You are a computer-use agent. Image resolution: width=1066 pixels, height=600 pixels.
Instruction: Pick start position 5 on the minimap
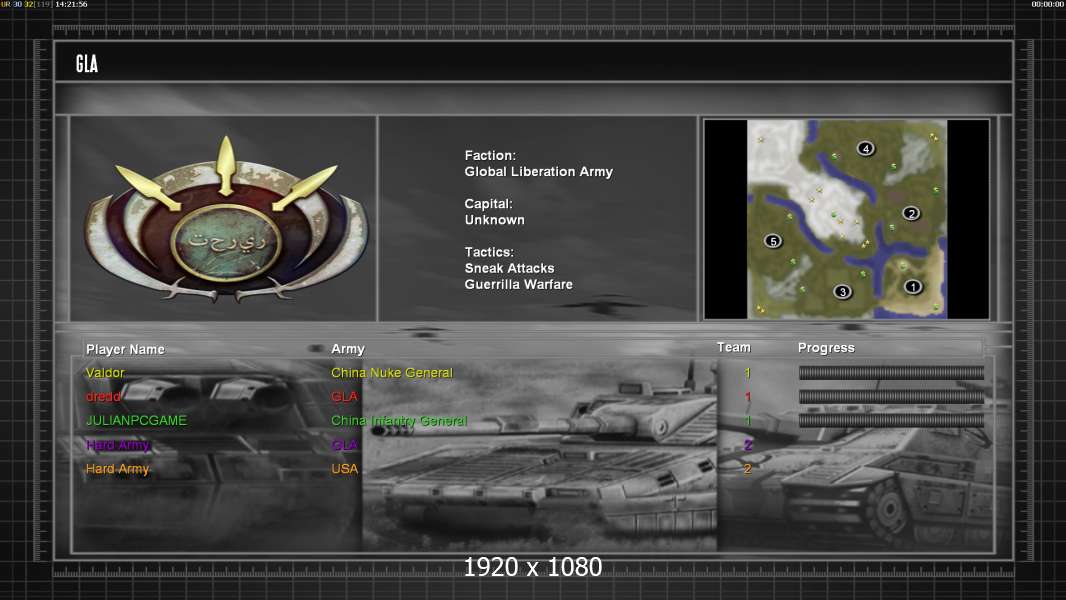click(772, 241)
